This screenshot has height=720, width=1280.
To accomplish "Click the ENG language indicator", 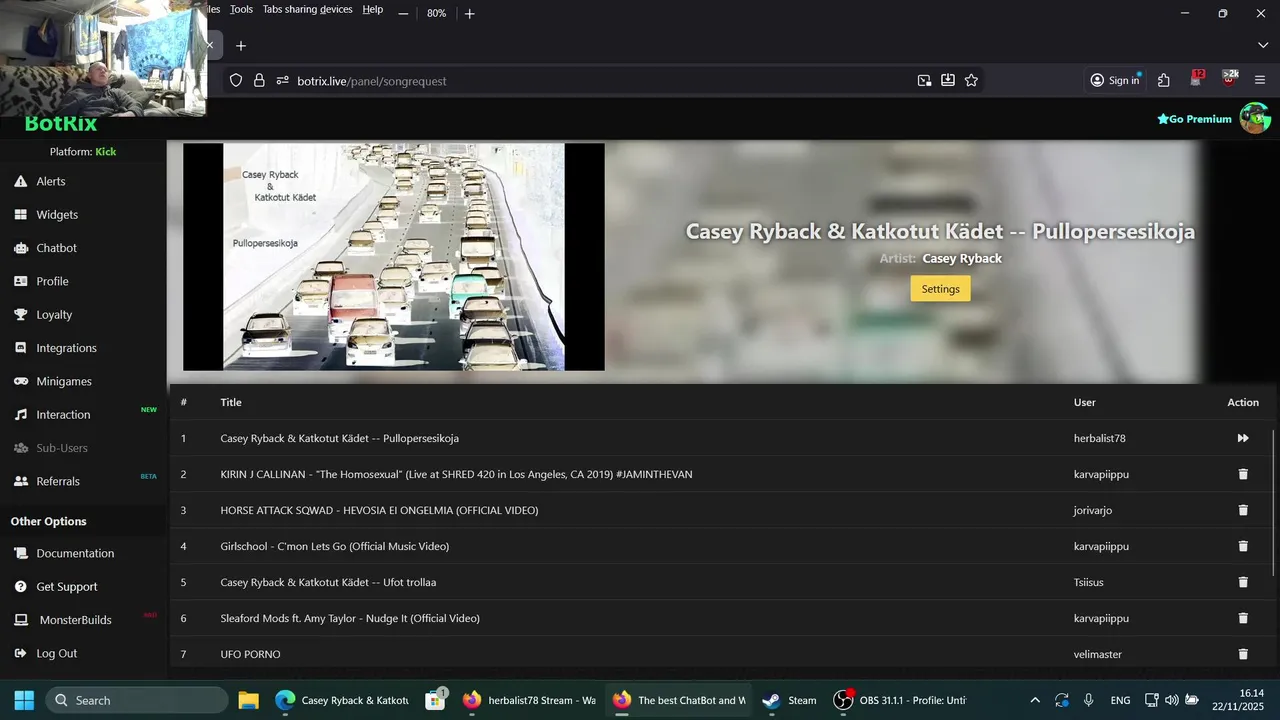I will click(x=1120, y=700).
